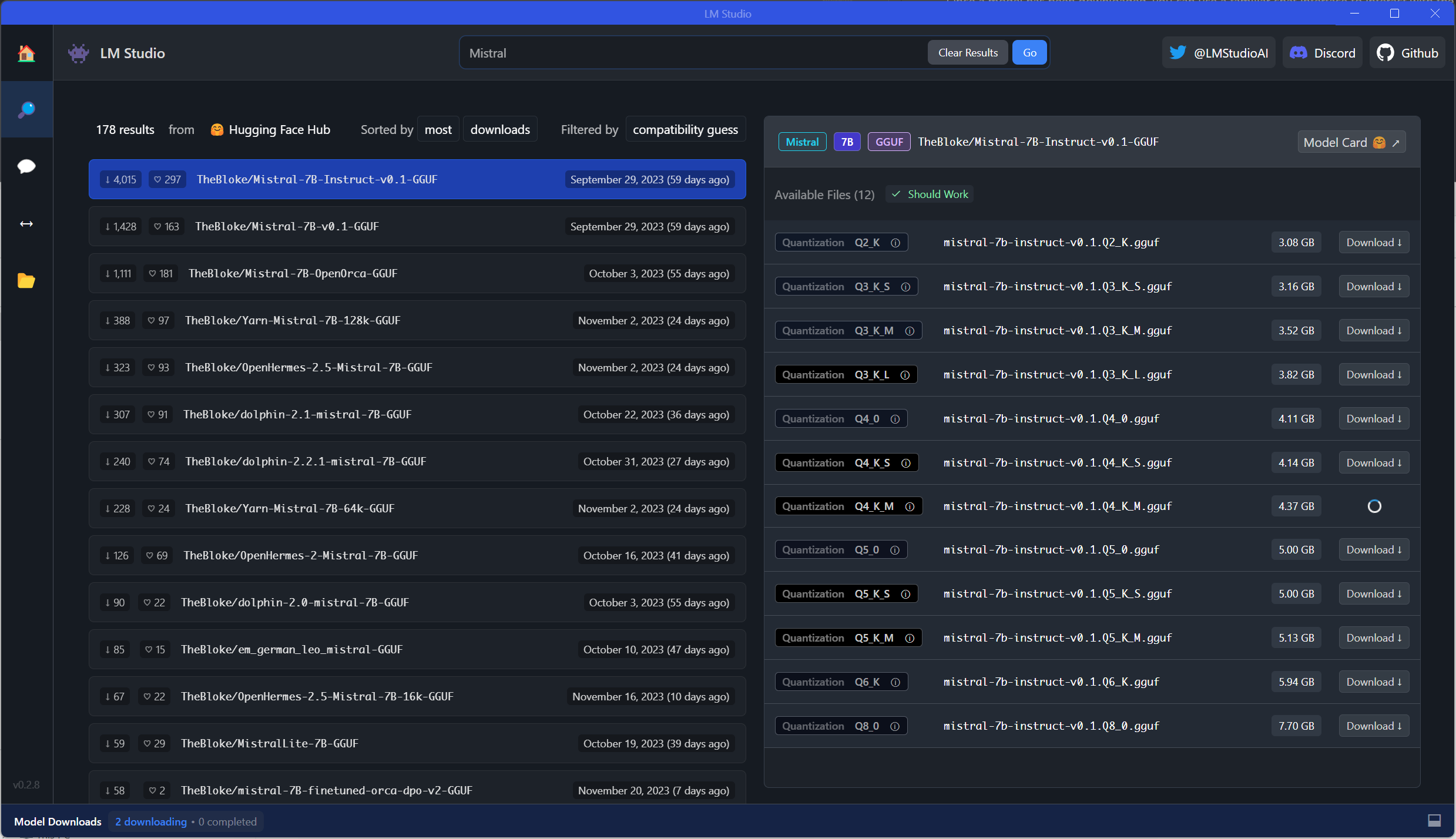Click the sync/transfer arrows icon in sidebar
This screenshot has height=839, width=1456.
26,224
